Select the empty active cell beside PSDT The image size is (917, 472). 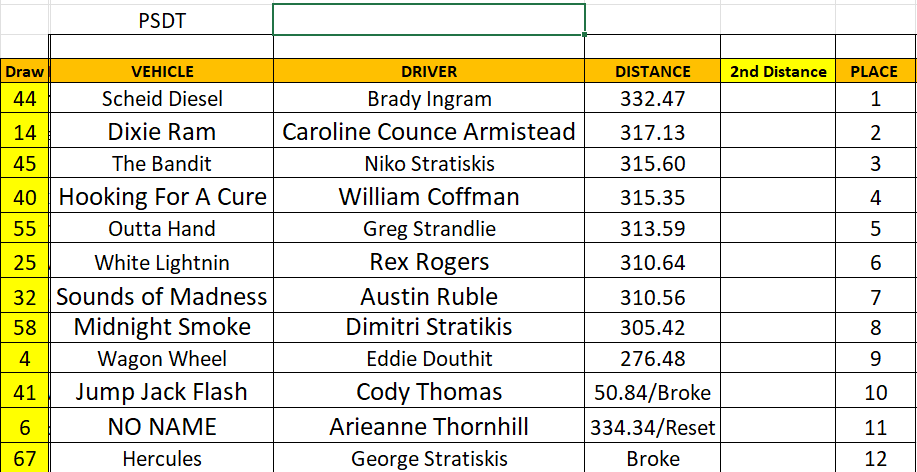tap(428, 19)
